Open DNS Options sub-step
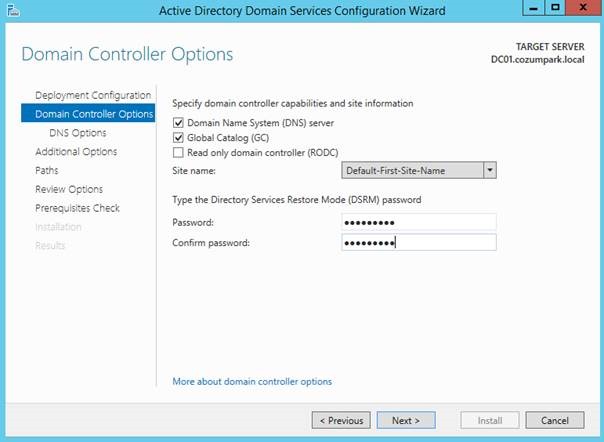This screenshot has width=604, height=442. [77, 133]
